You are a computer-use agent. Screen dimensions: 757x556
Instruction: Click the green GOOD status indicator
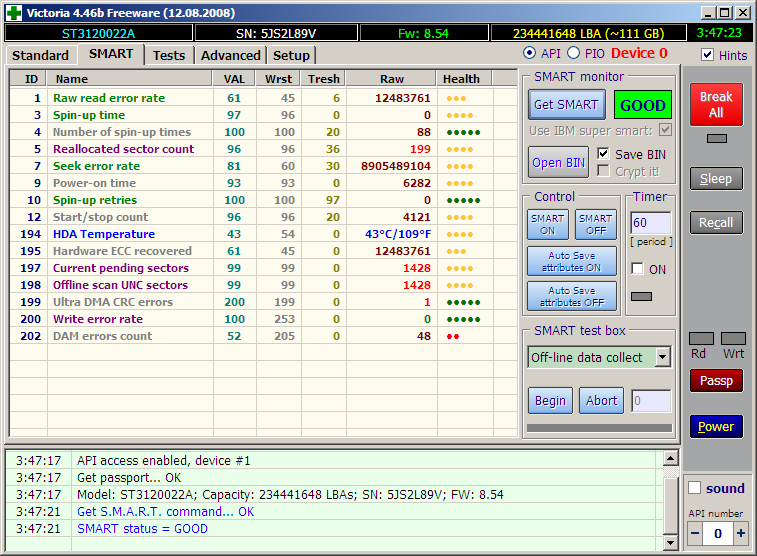643,105
